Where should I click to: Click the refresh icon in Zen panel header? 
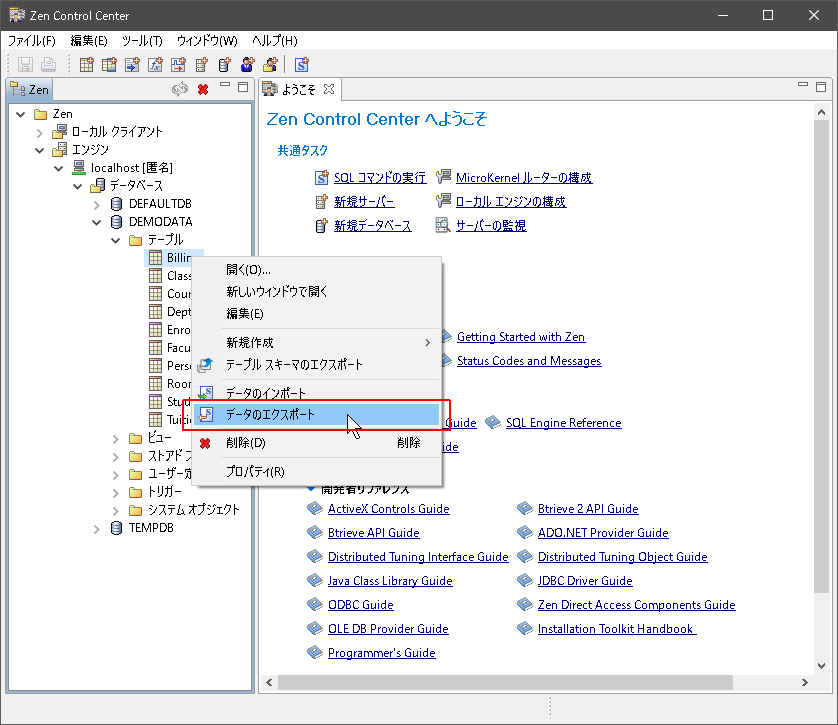click(180, 90)
